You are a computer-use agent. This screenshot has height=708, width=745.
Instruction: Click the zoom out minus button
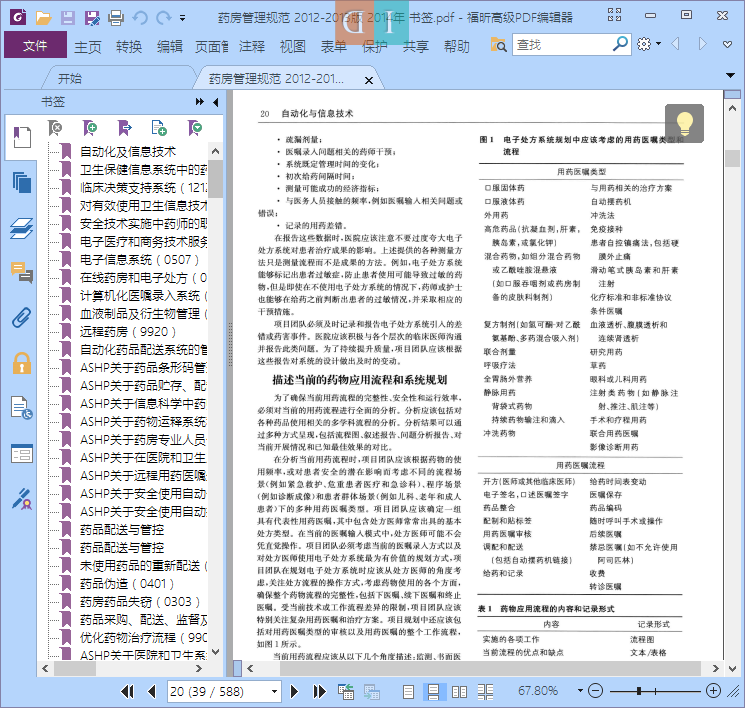pyautogui.click(x=595, y=690)
